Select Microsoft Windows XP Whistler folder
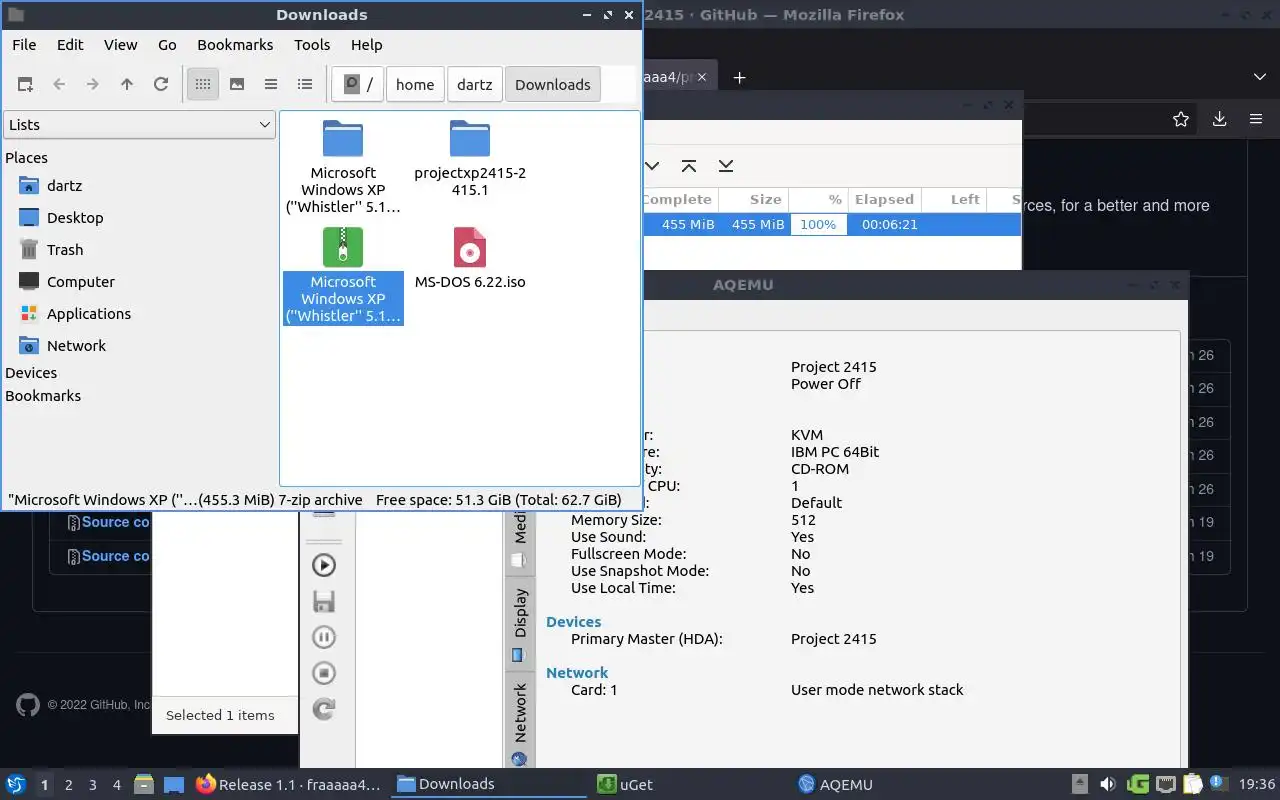1280x800 pixels. 343,166
